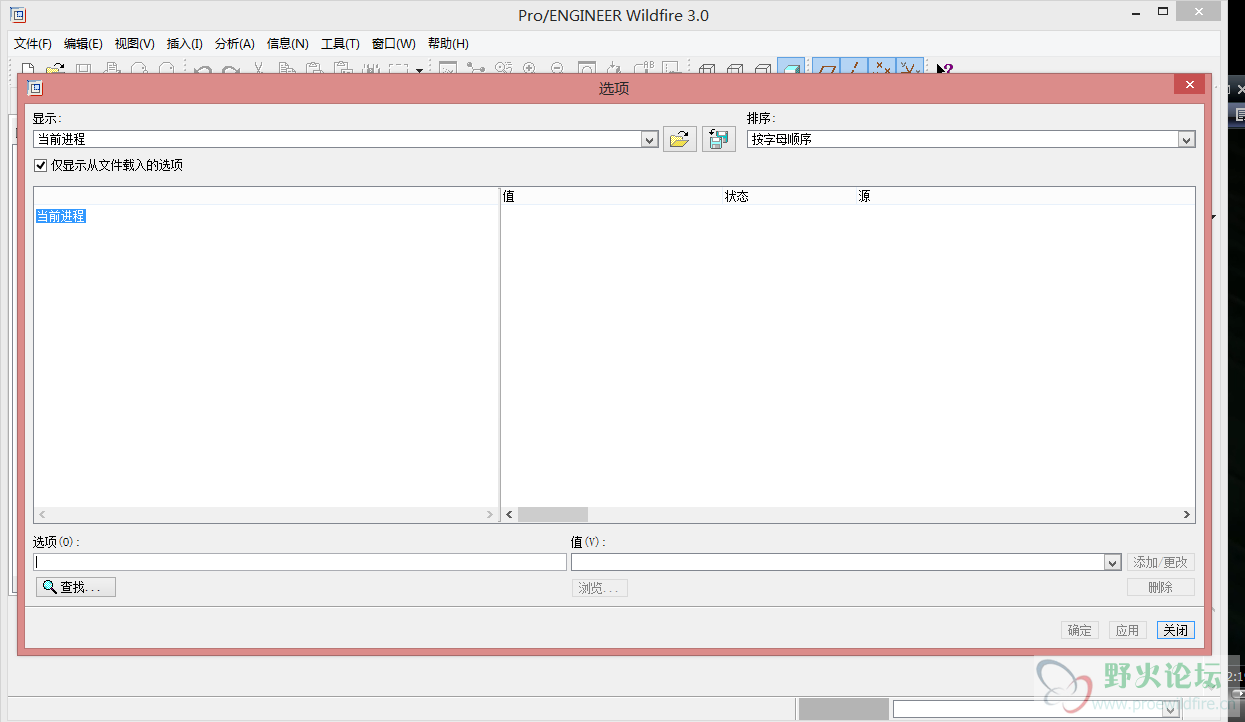Open the 排序 dropdown showing 按字母顺序

tap(1186, 139)
